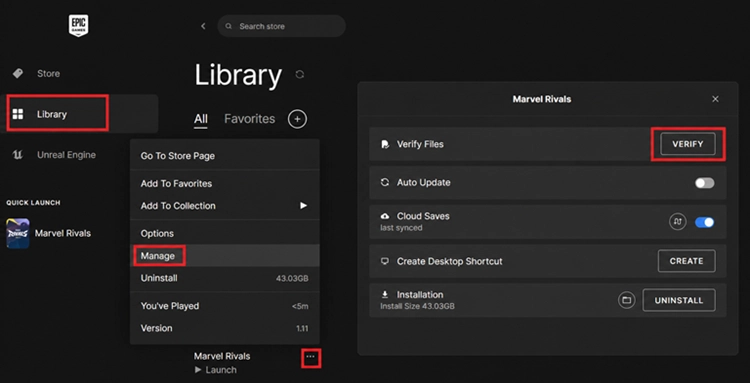The height and width of the screenshot is (383, 750).
Task: Launch Marvel Rivals from Quick Launch
Action: click(x=48, y=233)
